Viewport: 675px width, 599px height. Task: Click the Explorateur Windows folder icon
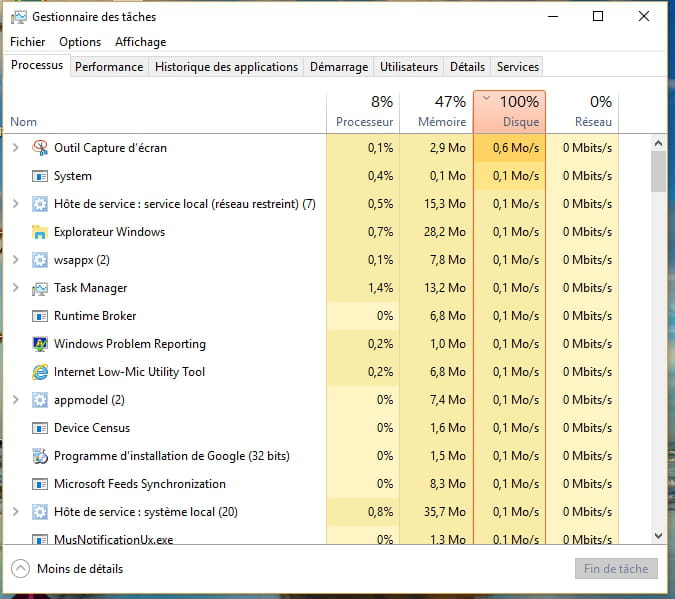tap(40, 232)
